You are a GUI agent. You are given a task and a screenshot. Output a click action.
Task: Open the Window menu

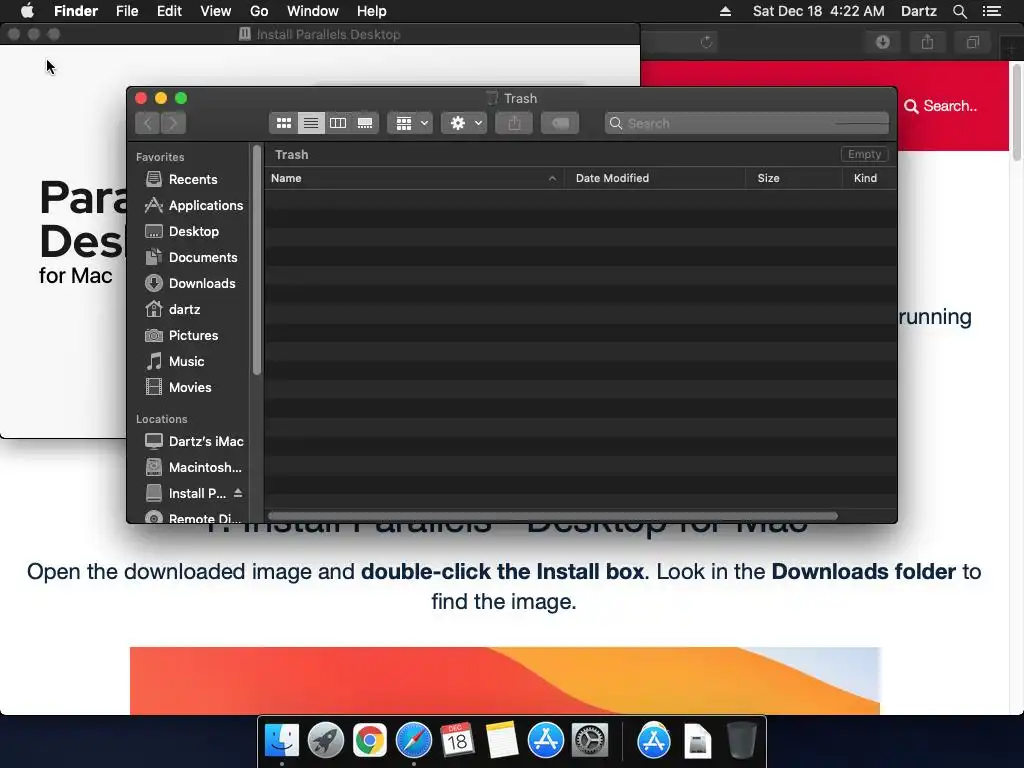[x=313, y=11]
